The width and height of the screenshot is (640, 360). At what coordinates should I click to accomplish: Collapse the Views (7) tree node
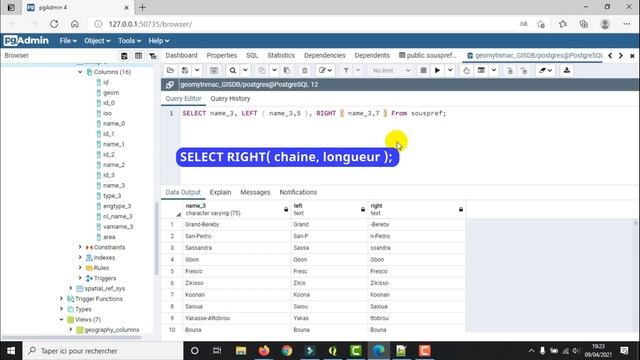point(62,320)
